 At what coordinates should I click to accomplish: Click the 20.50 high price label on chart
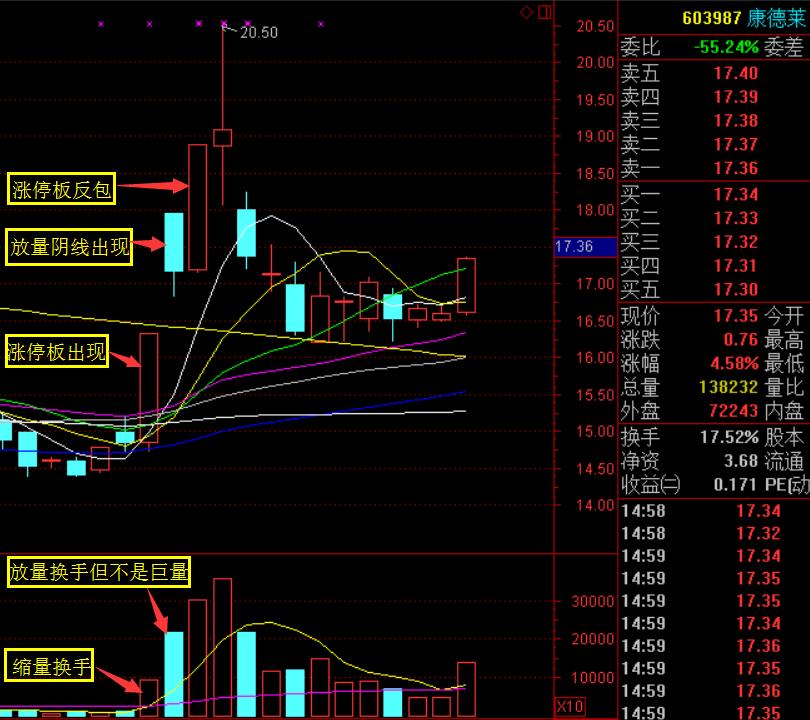point(259,33)
